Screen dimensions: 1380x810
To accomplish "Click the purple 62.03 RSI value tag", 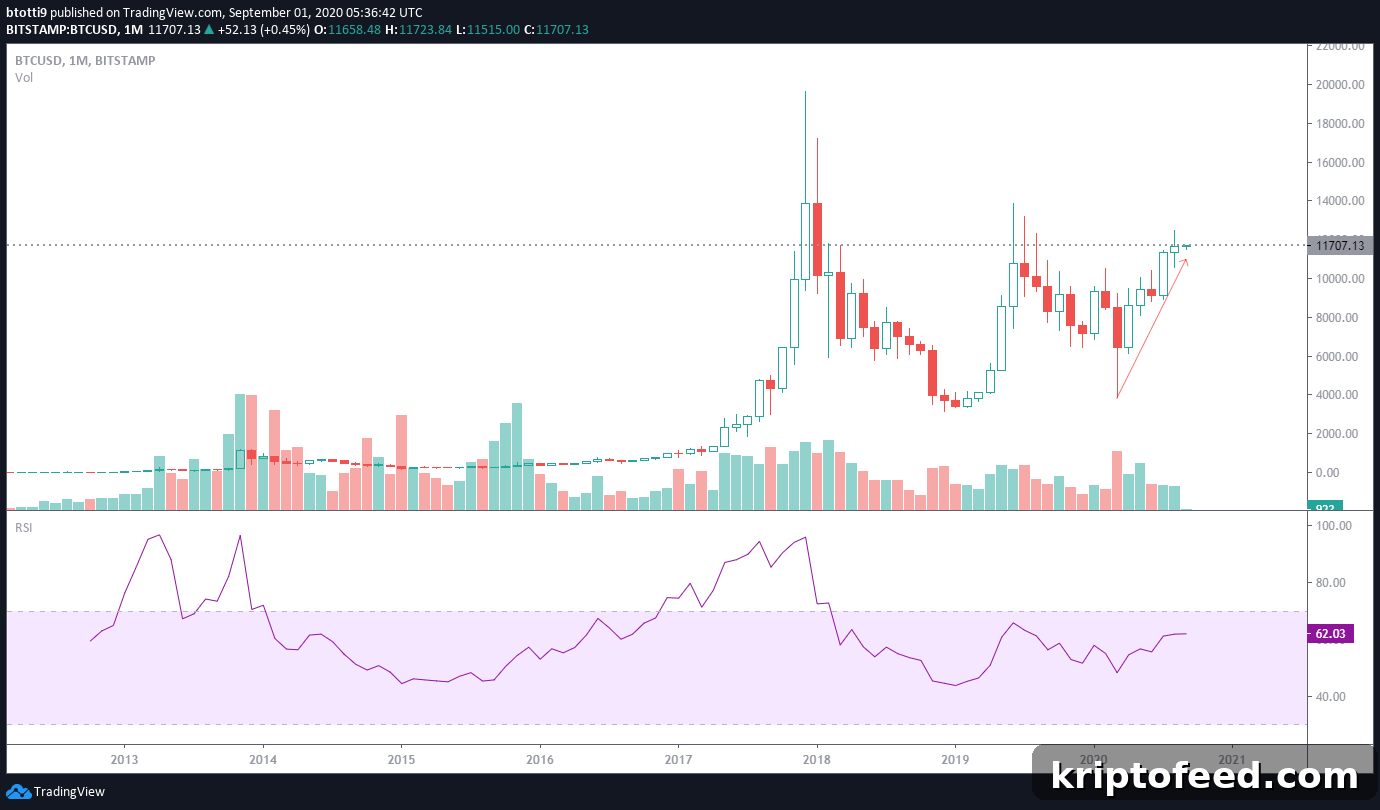I will (1331, 633).
